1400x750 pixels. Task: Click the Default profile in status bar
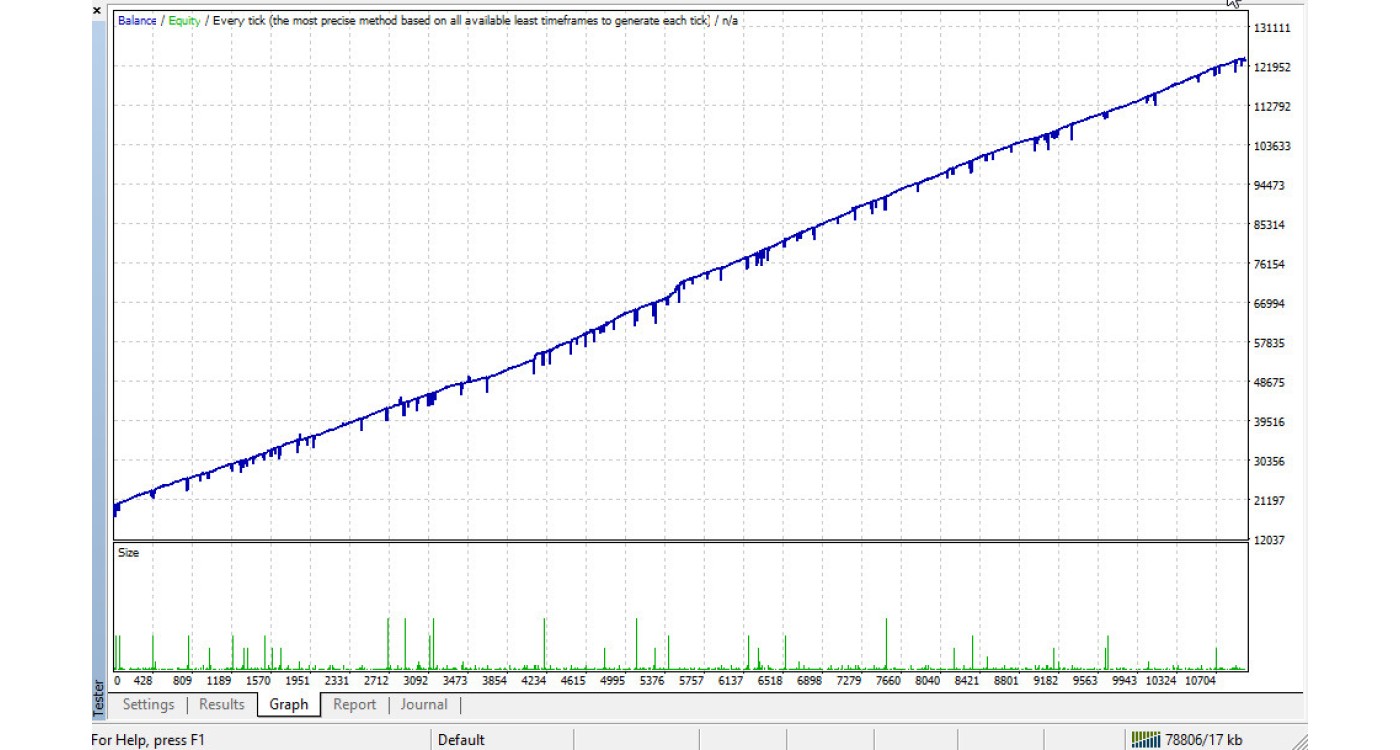click(x=461, y=740)
